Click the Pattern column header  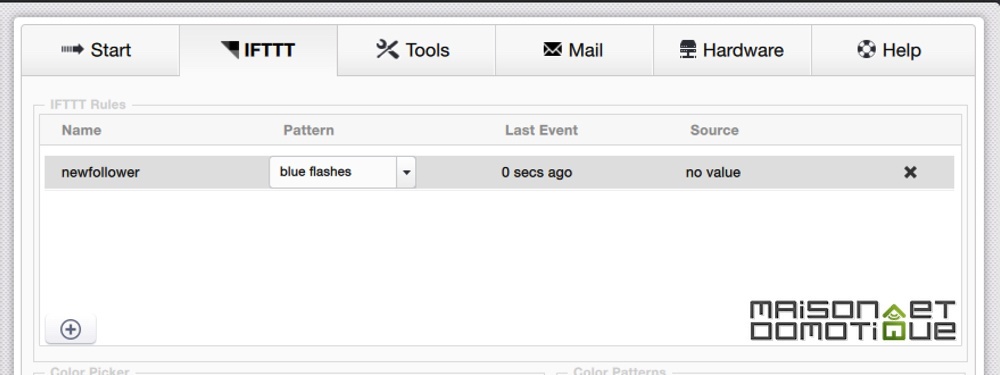pos(309,130)
